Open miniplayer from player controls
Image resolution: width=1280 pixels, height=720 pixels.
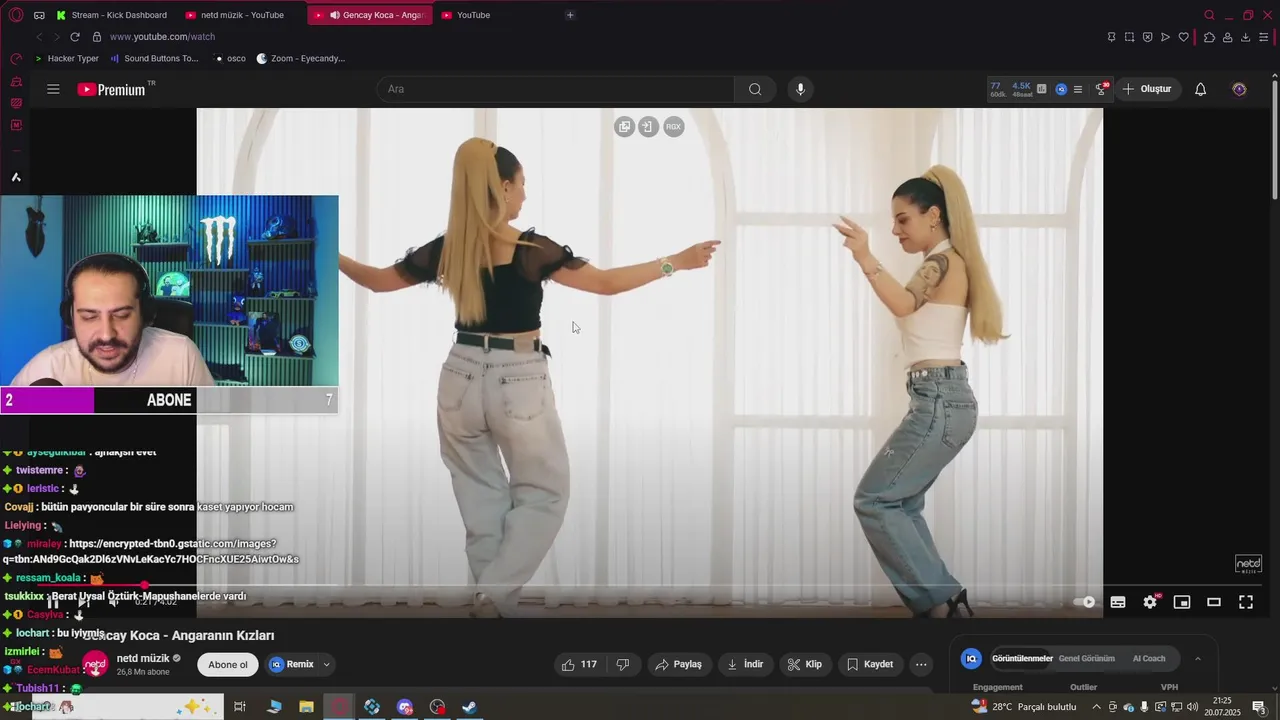point(1182,602)
